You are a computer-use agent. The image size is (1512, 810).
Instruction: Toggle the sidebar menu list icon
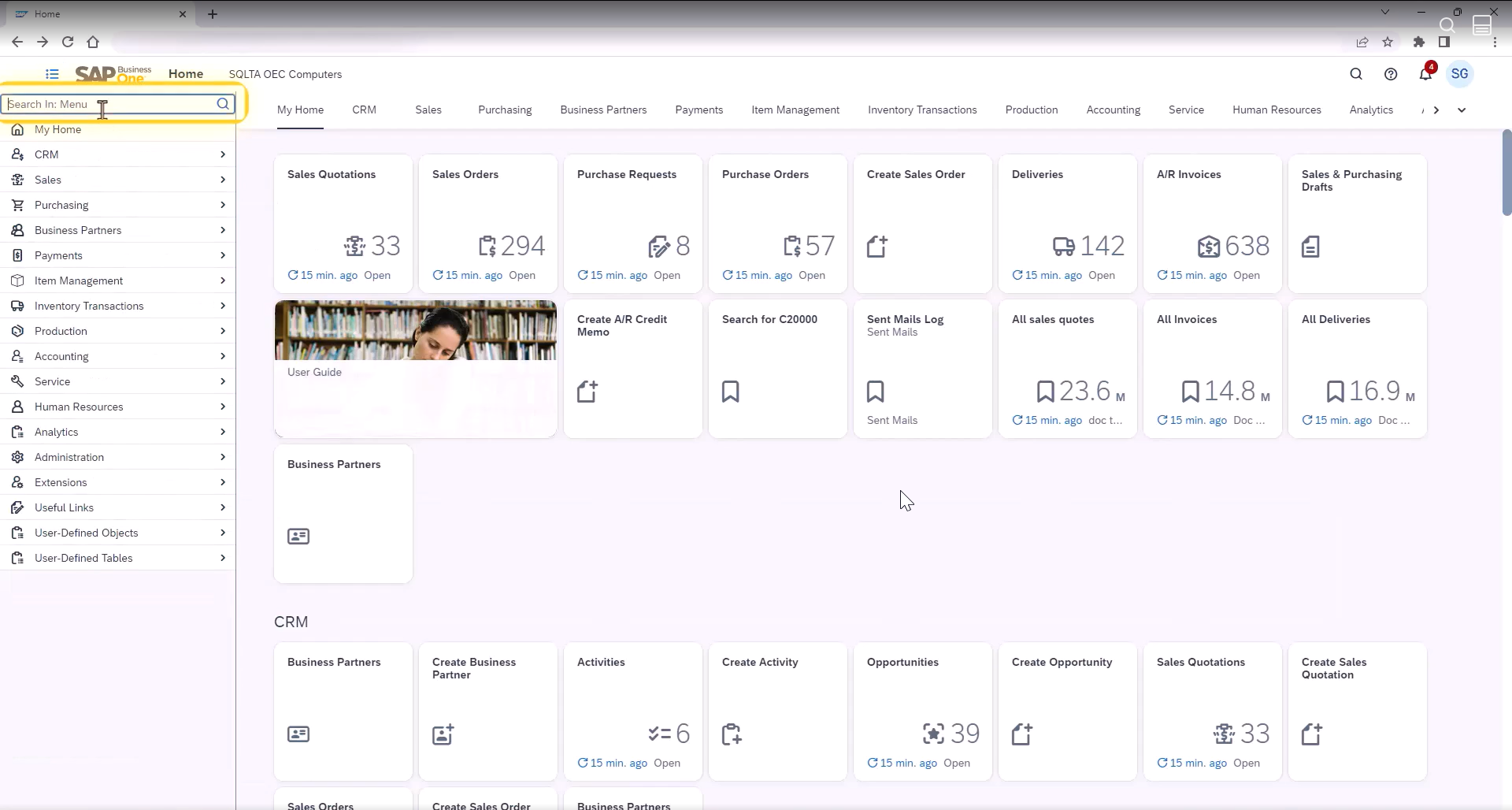coord(52,74)
